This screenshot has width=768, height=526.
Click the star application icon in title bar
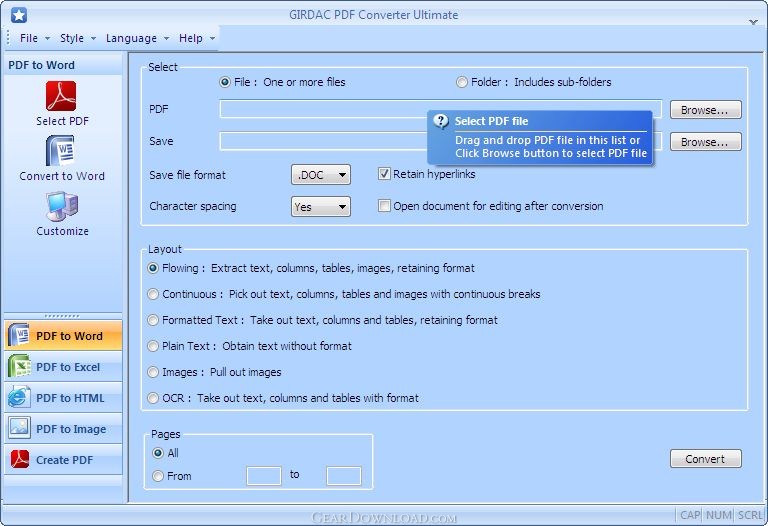pyautogui.click(x=19, y=15)
